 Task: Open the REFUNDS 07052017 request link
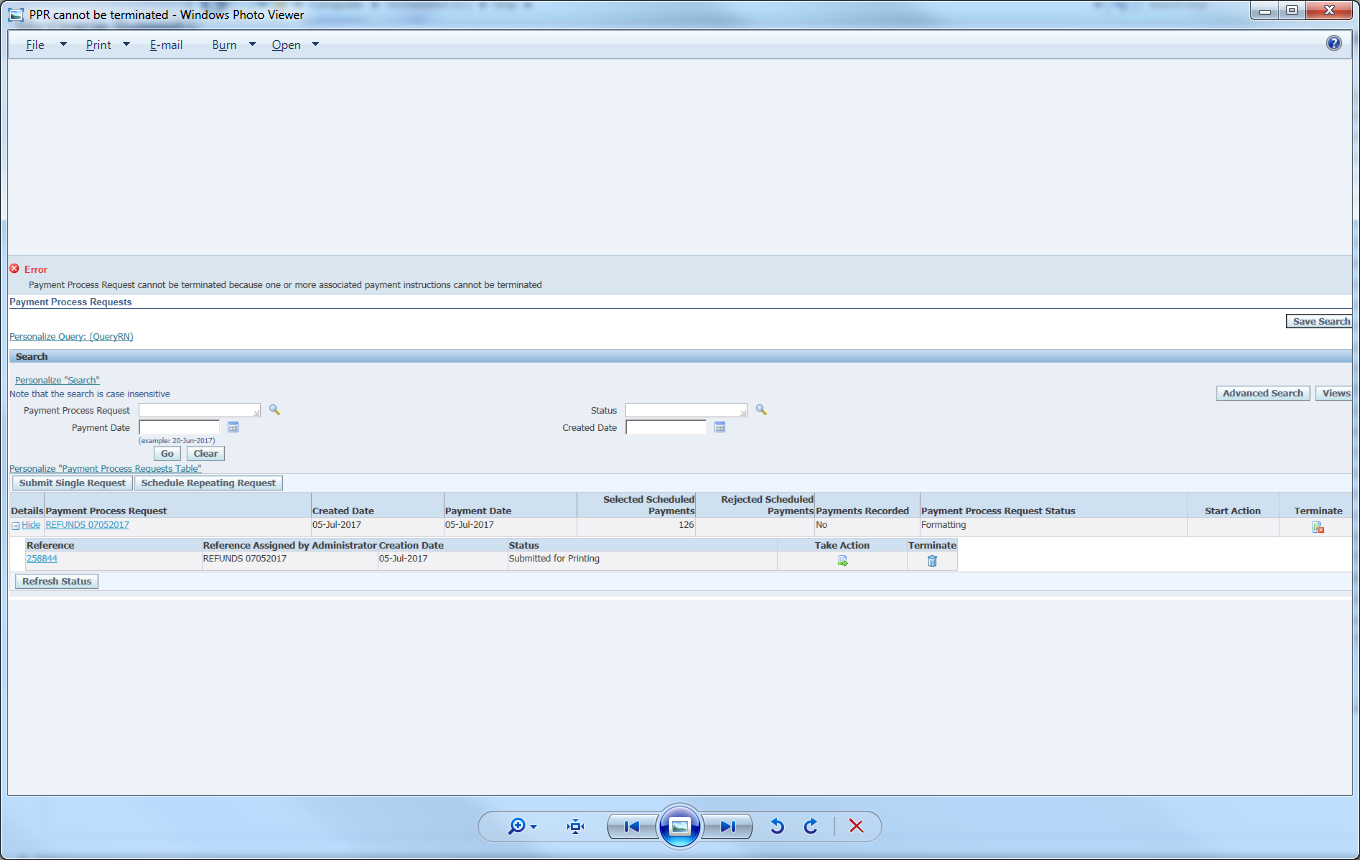click(87, 524)
